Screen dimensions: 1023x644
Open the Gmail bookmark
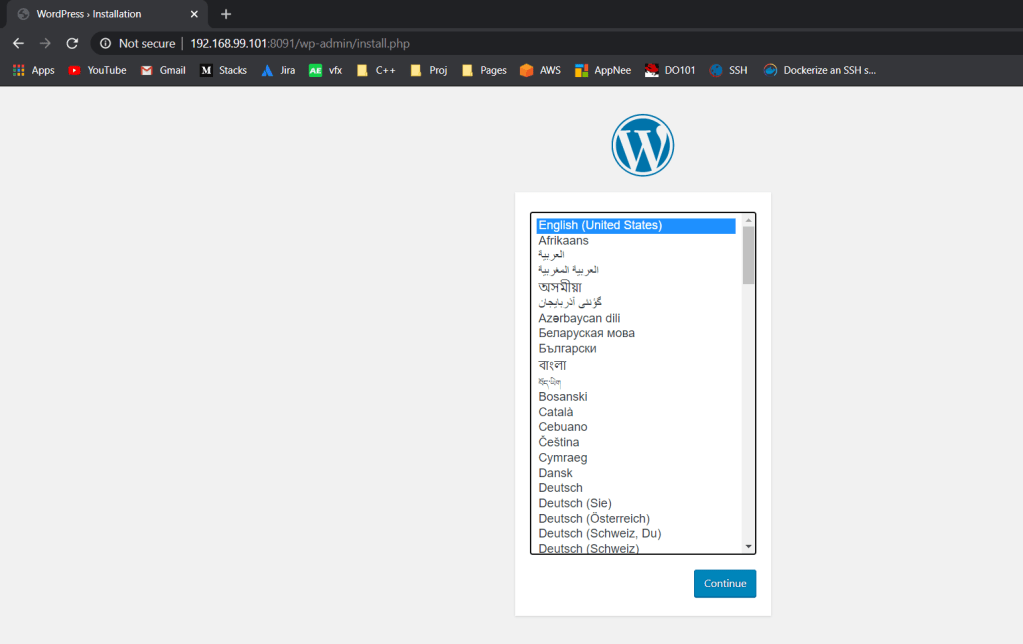tap(163, 70)
